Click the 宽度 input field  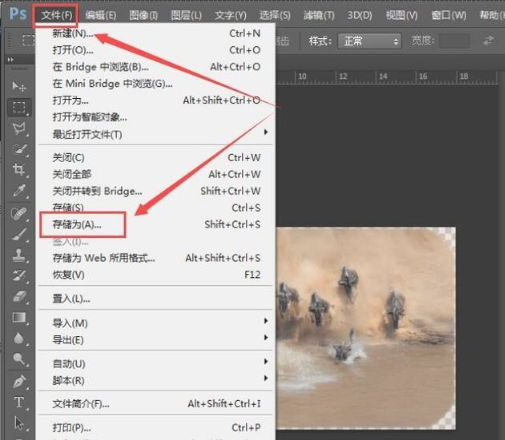pyautogui.click(x=454, y=41)
